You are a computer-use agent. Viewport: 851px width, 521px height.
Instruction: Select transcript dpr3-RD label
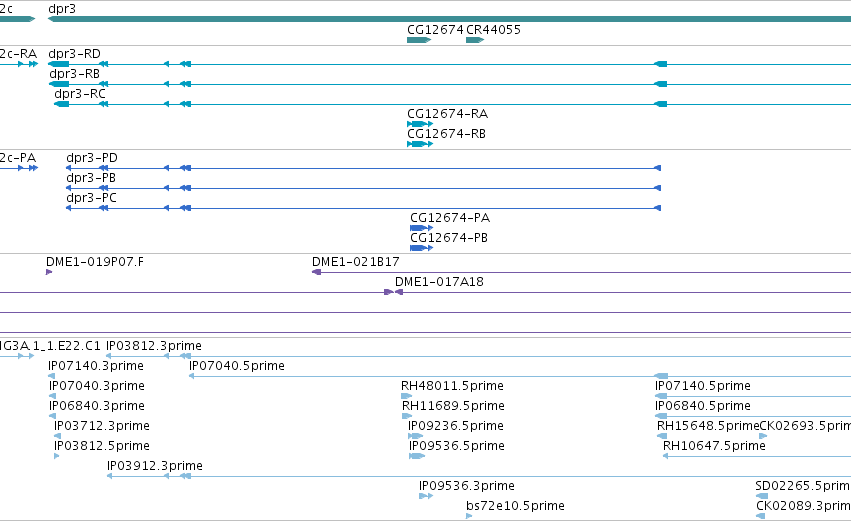coord(74,54)
